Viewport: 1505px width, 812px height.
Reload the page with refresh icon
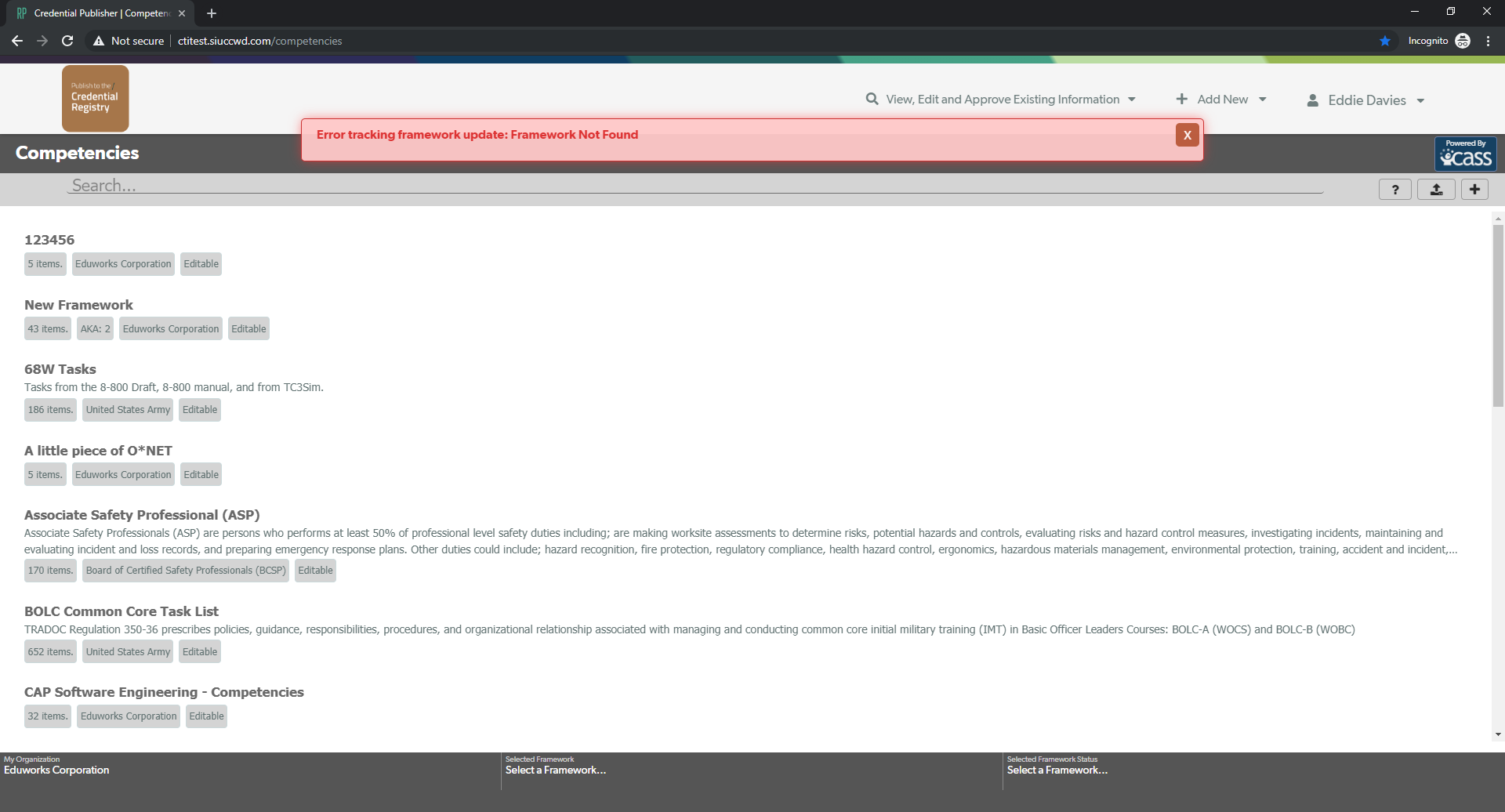(x=67, y=41)
